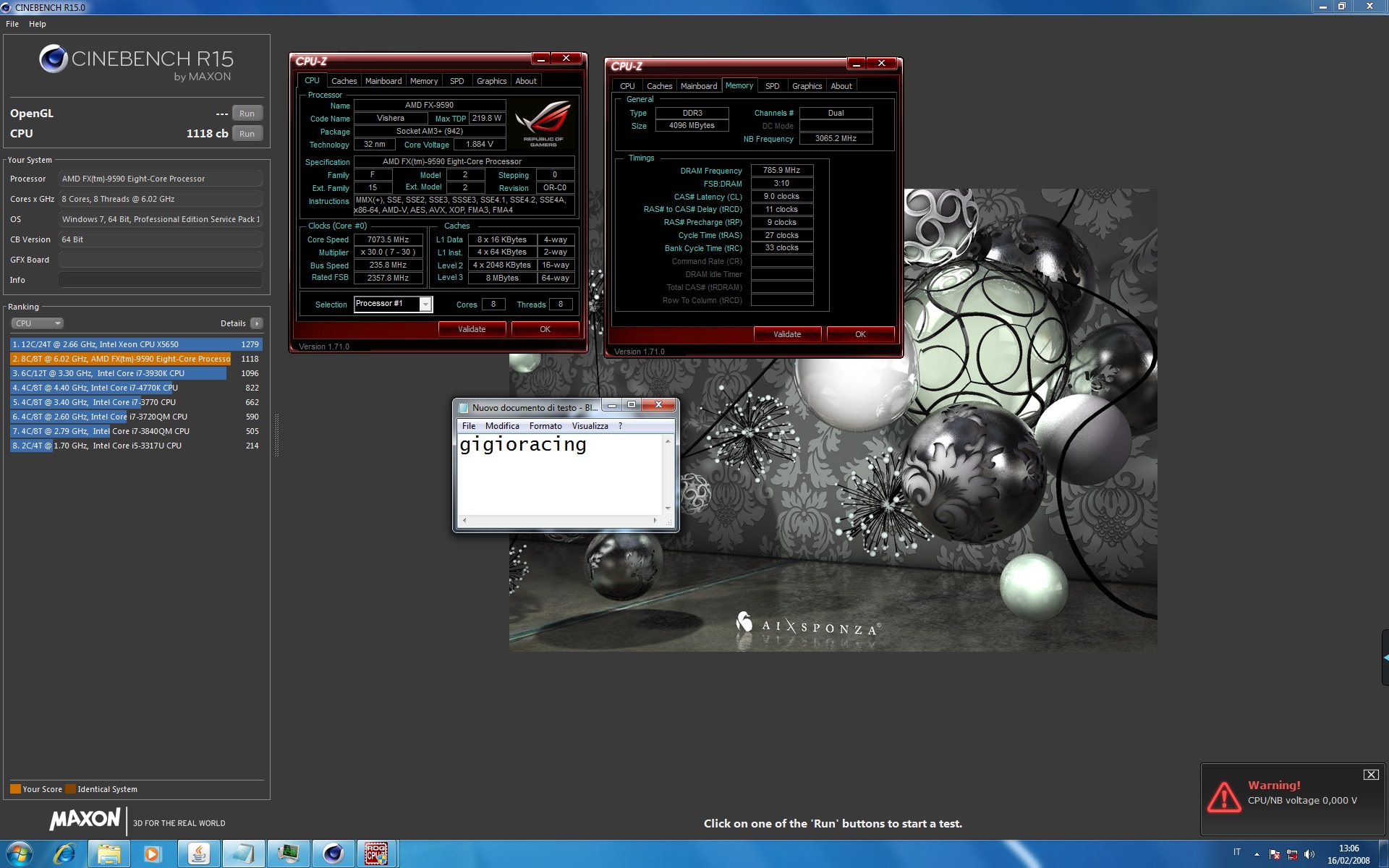Select Core i5-3317U ranking row
Screen dimensions: 1389x868
(x=136, y=446)
